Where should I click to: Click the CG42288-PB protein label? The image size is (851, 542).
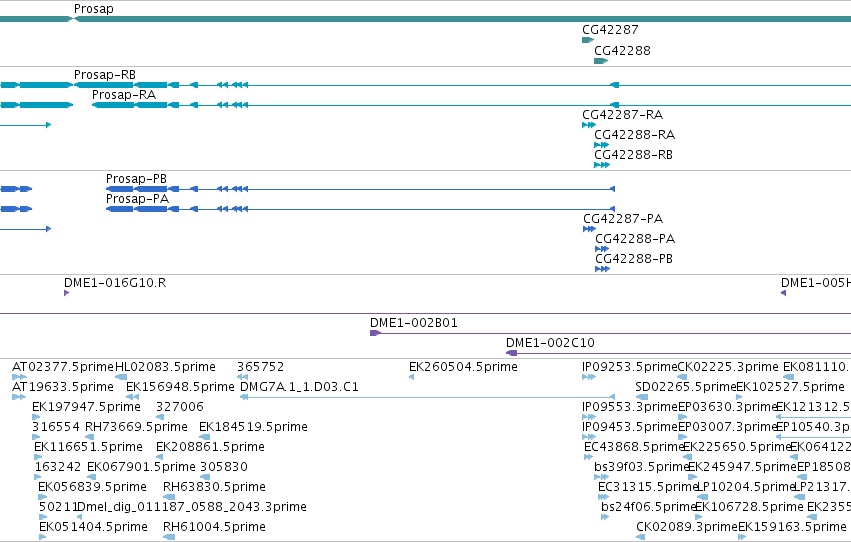click(x=634, y=259)
